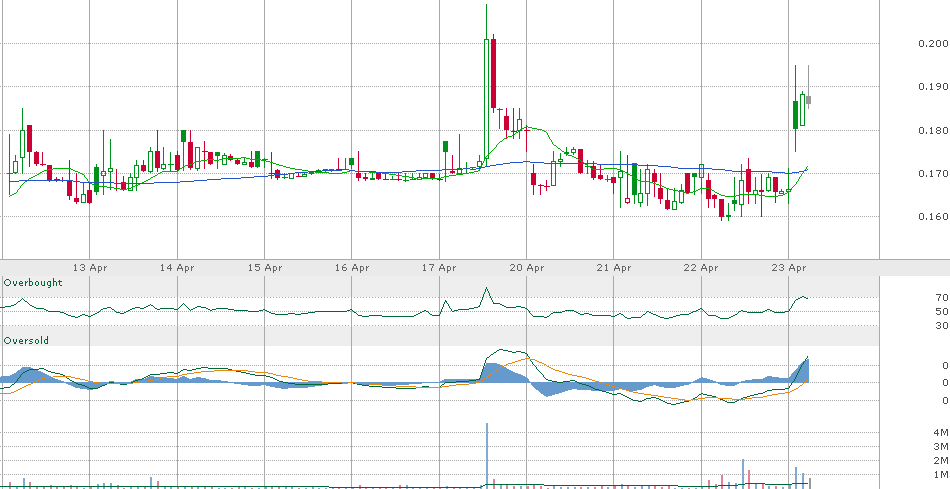Click the 0.160 price axis label
950x489 pixels.
[933, 216]
